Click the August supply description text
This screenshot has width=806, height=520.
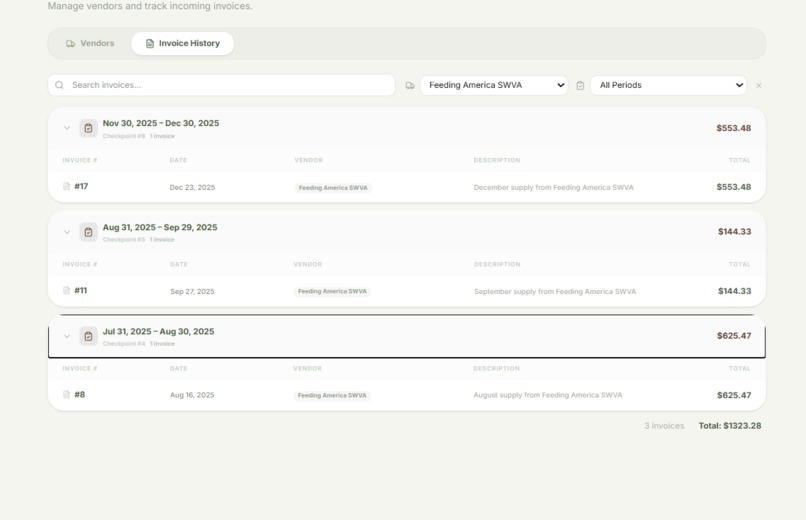click(x=548, y=395)
